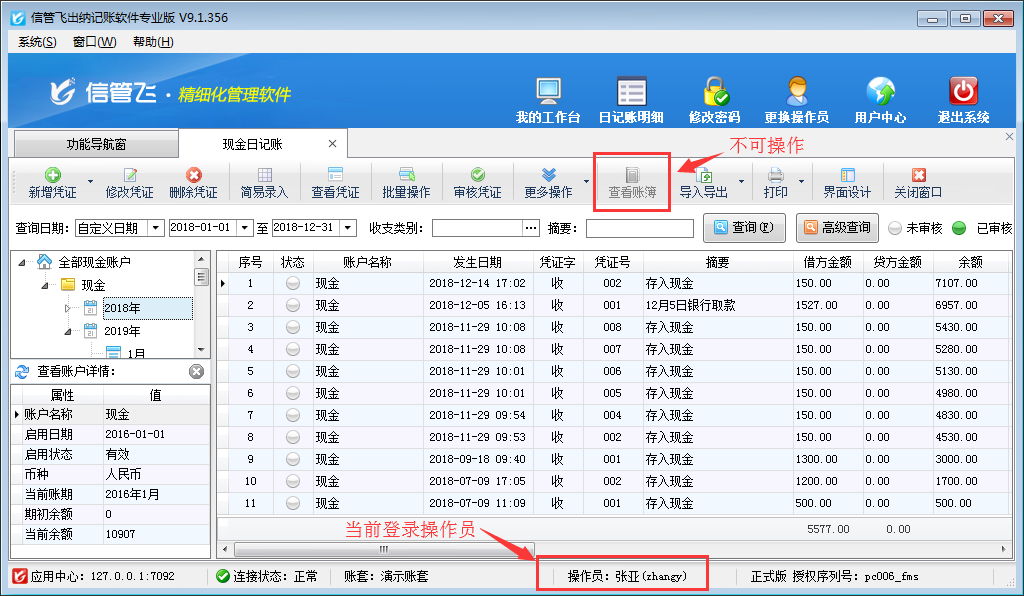1024x596 pixels.
Task: Open the start date 2018-01-01 dropdown
Action: [x=246, y=228]
